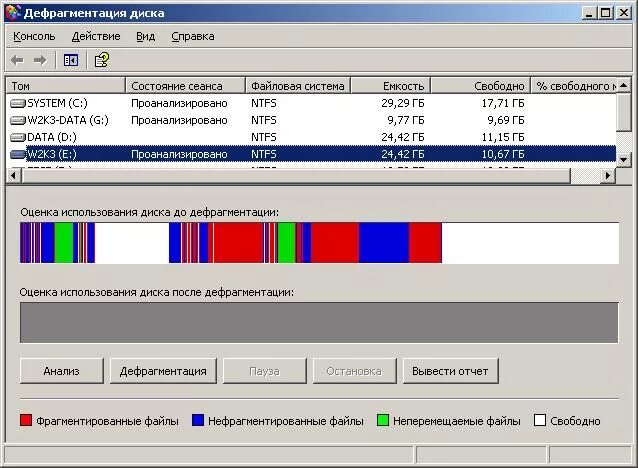This screenshot has height=468, width=638.
Task: Click the Disk Defragmenter title bar icon
Action: 13,13
